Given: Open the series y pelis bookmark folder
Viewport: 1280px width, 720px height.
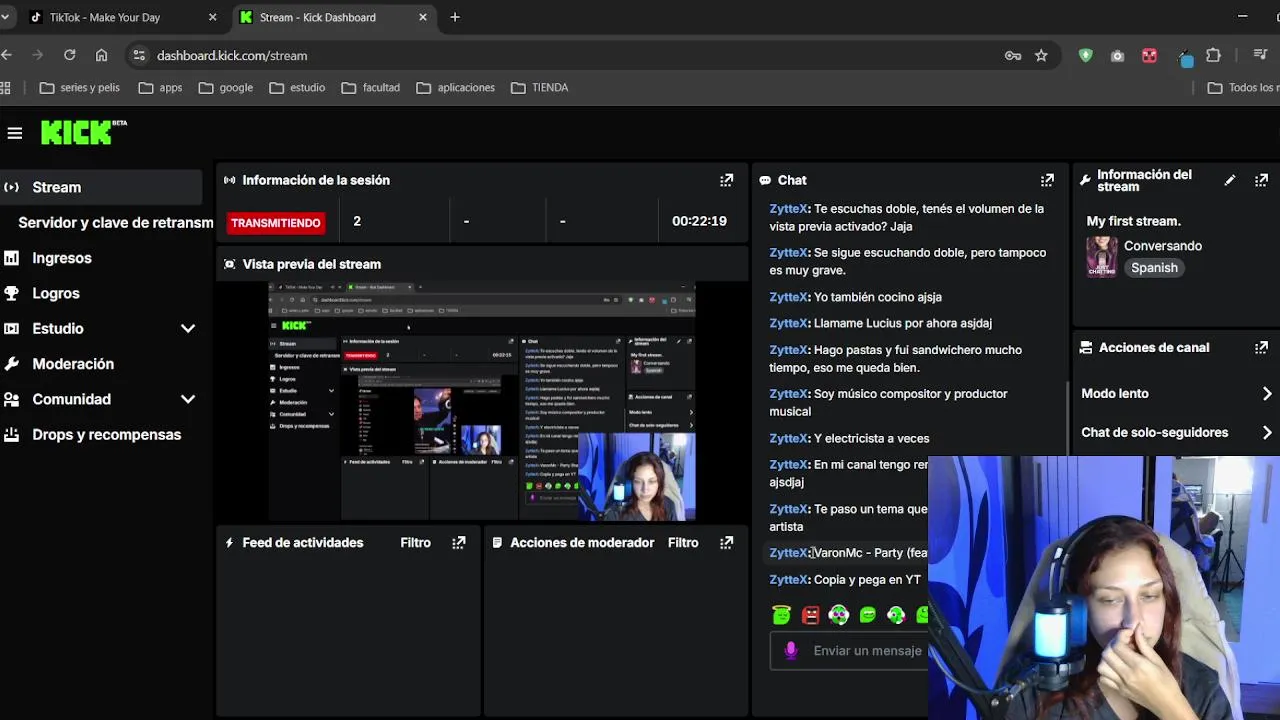Looking at the screenshot, I should click(79, 87).
